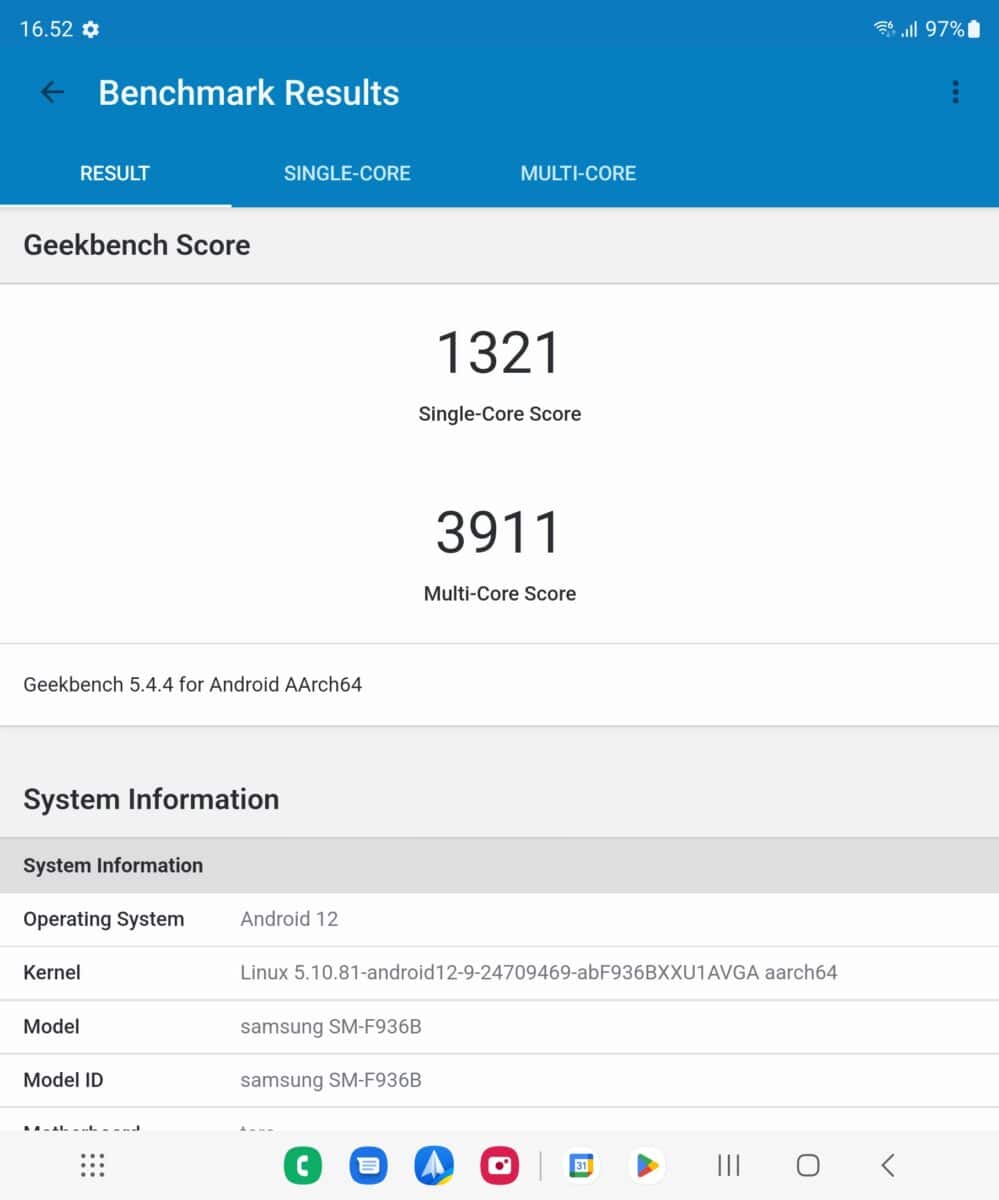Launch the Spark mail app icon

pos(434,1165)
